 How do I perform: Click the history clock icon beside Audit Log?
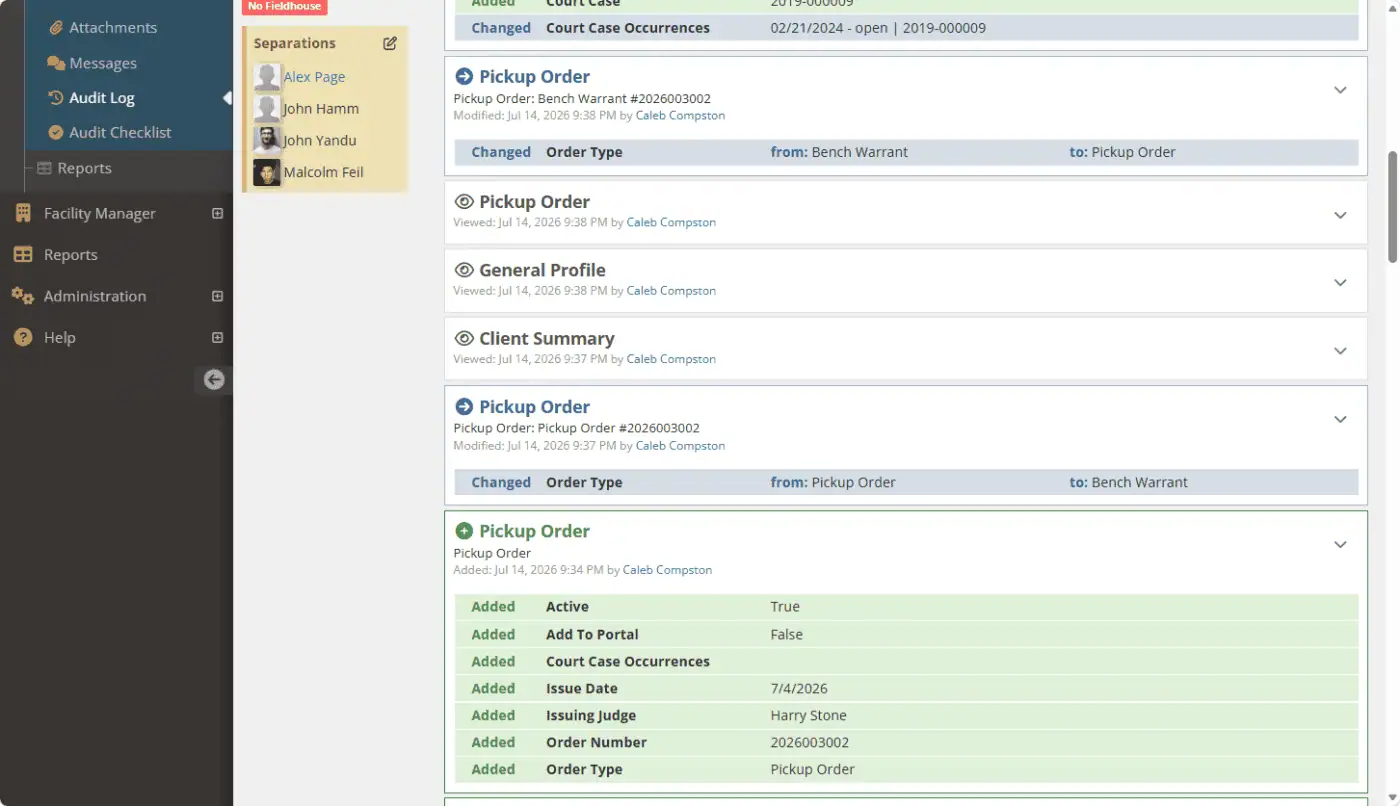[x=56, y=98]
